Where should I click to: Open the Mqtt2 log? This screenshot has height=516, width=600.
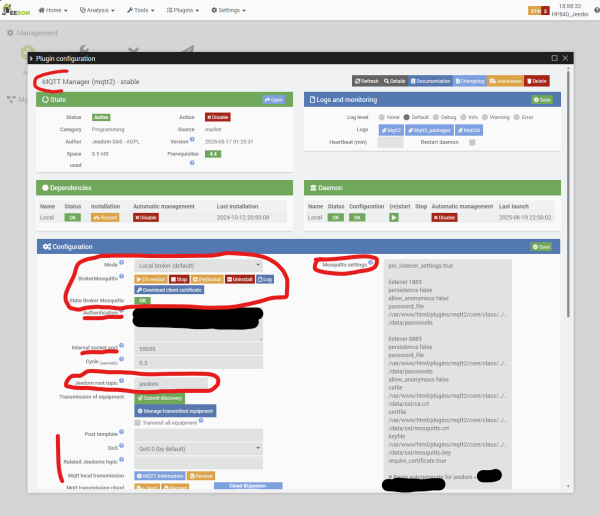[391, 130]
